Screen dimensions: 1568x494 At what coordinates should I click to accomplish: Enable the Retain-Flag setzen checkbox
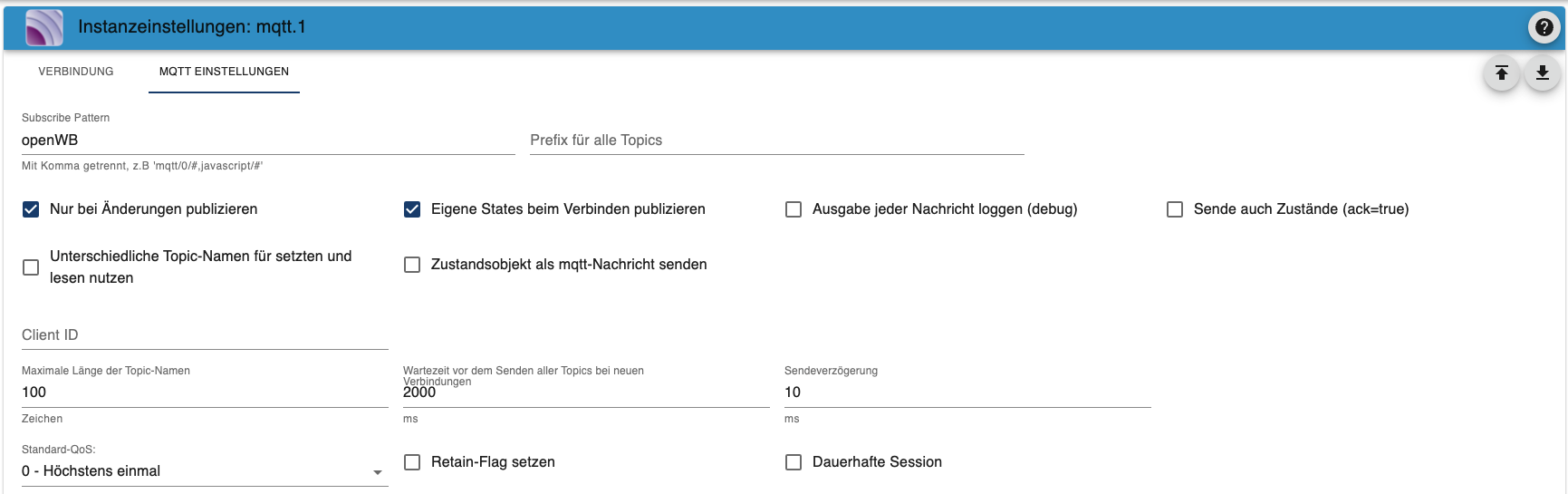412,462
